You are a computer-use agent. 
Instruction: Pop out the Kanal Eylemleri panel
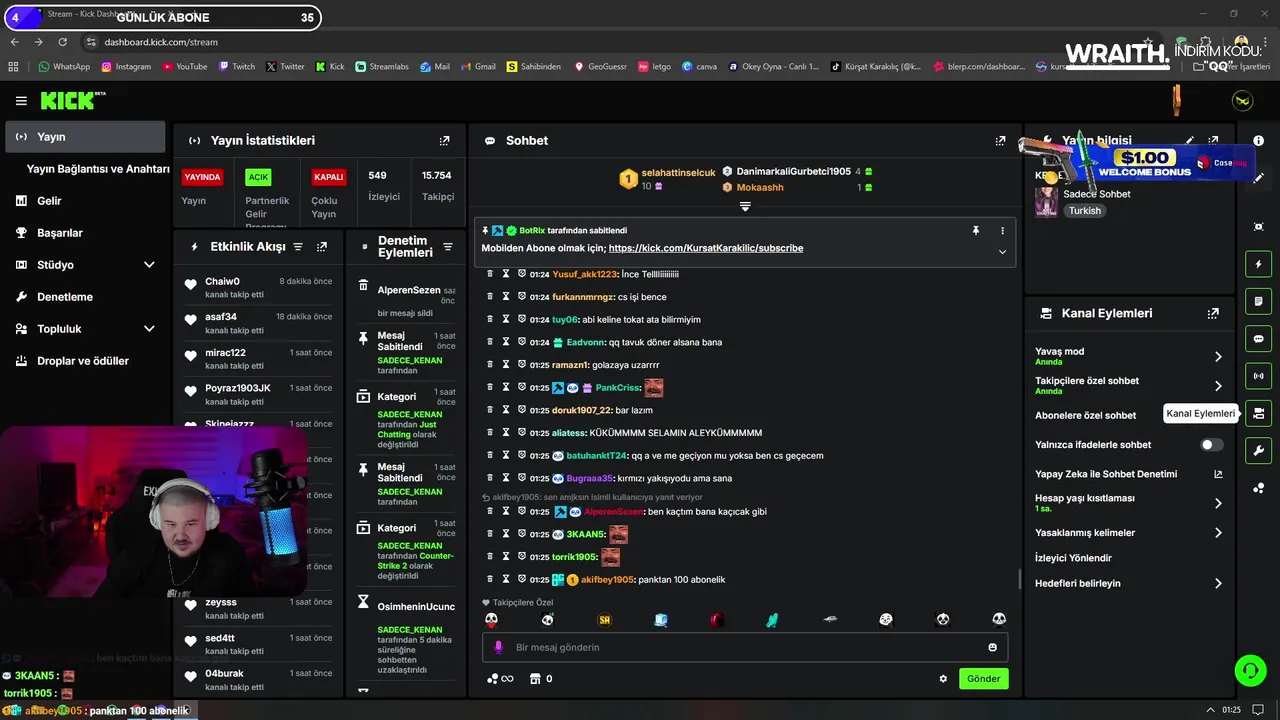(1213, 313)
